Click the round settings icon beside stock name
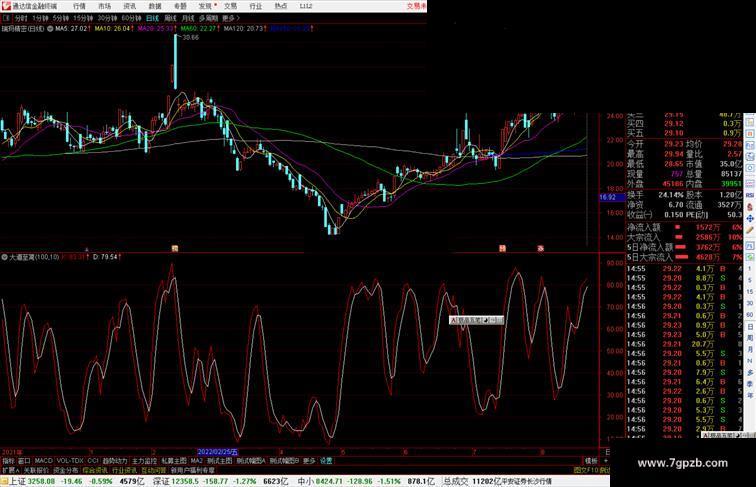756x487 pixels. [x=50, y=29]
